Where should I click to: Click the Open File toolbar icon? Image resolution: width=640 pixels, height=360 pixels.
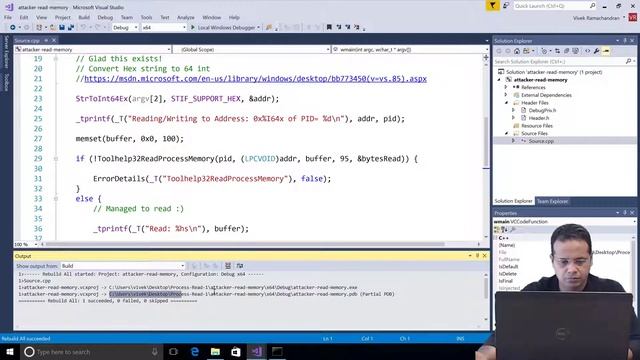click(x=53, y=27)
